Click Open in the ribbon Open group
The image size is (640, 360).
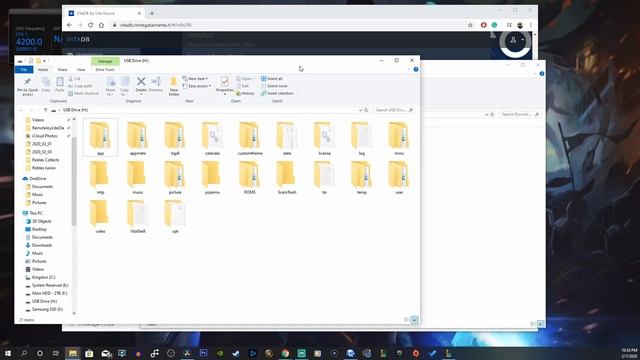click(244, 78)
